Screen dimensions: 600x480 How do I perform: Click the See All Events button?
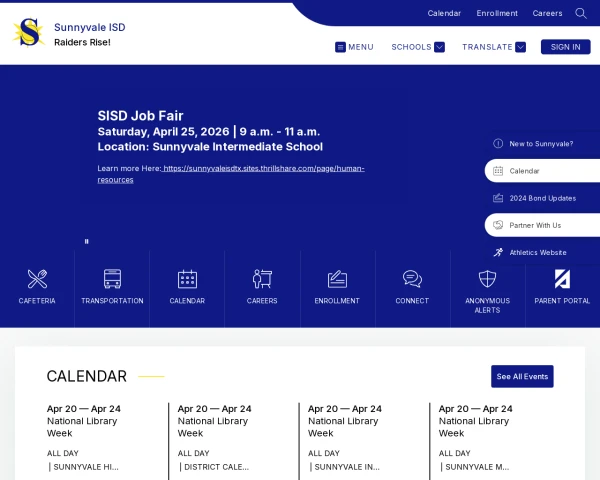[522, 376]
